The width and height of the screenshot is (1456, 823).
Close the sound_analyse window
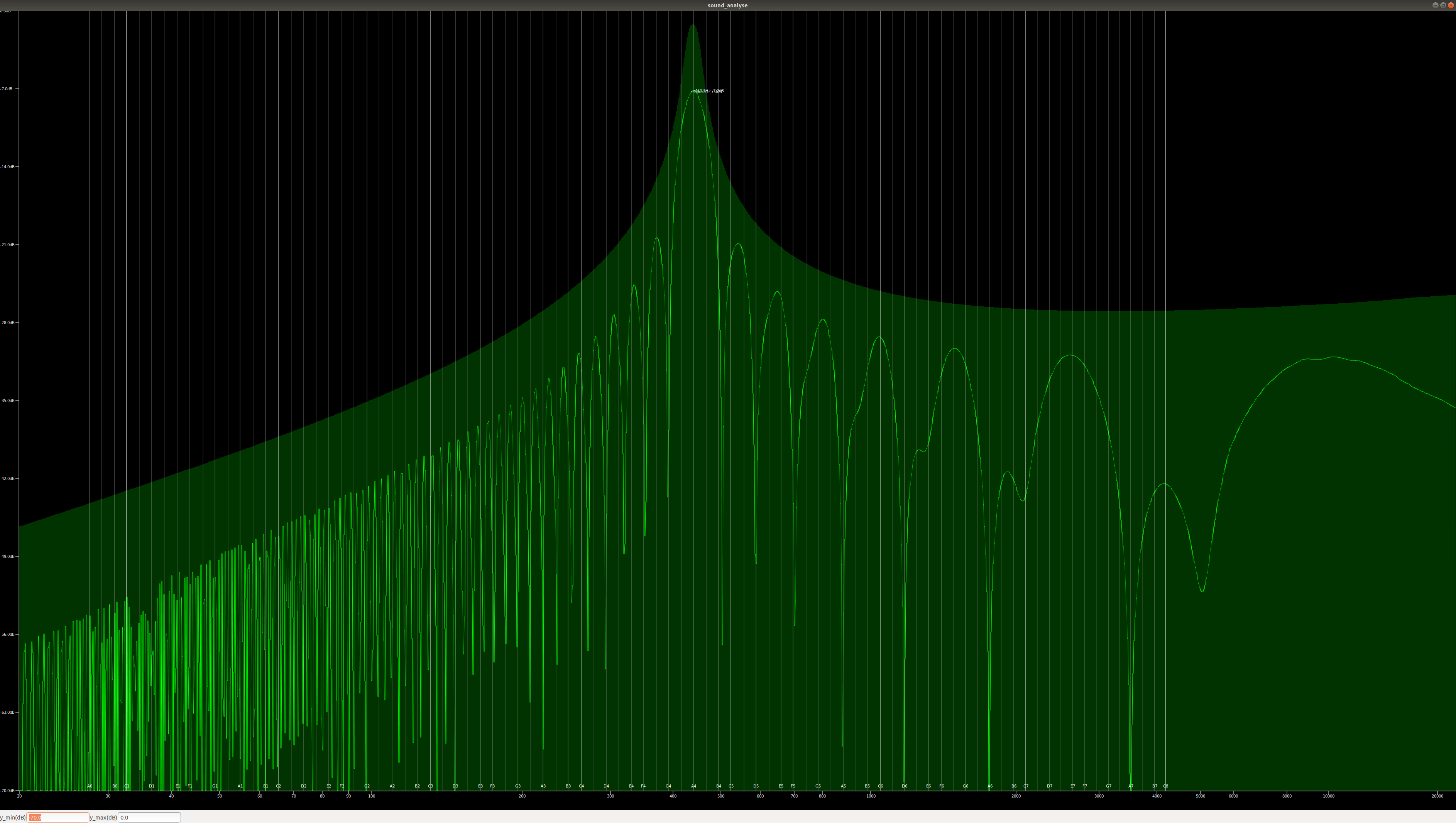pos(1451,5)
